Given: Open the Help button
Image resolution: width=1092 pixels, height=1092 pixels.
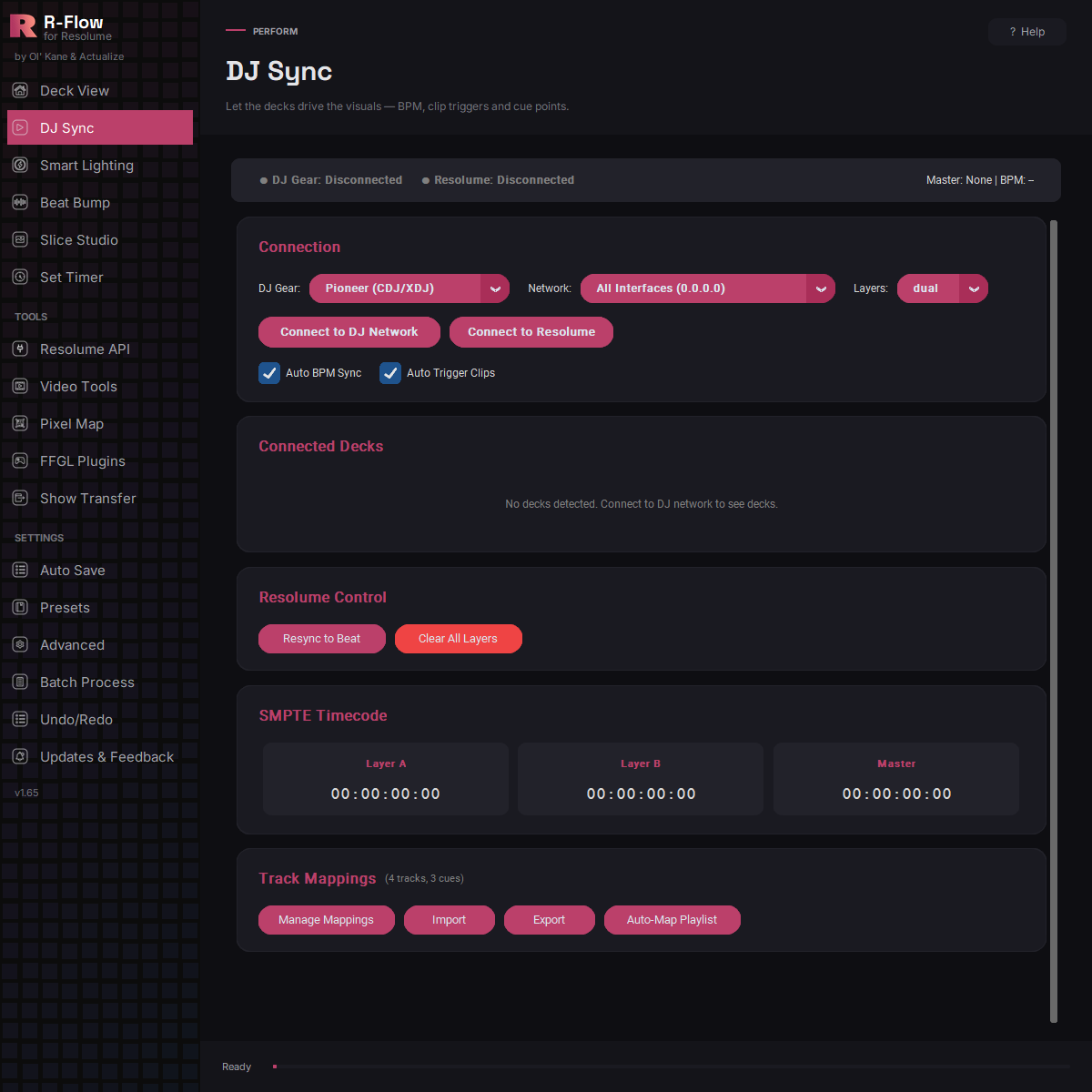Looking at the screenshot, I should click(x=1027, y=32).
